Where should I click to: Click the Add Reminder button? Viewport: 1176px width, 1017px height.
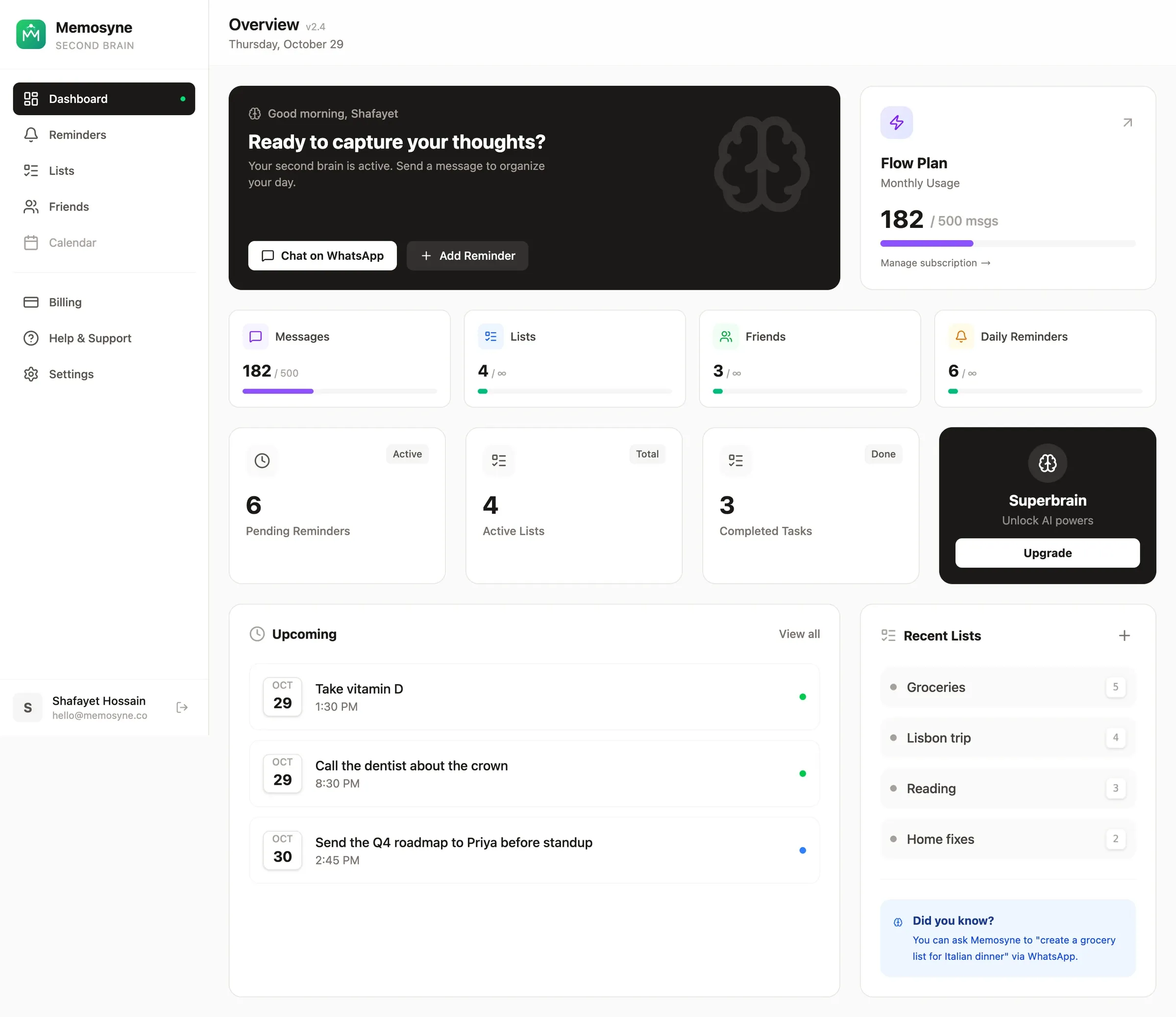click(x=467, y=255)
